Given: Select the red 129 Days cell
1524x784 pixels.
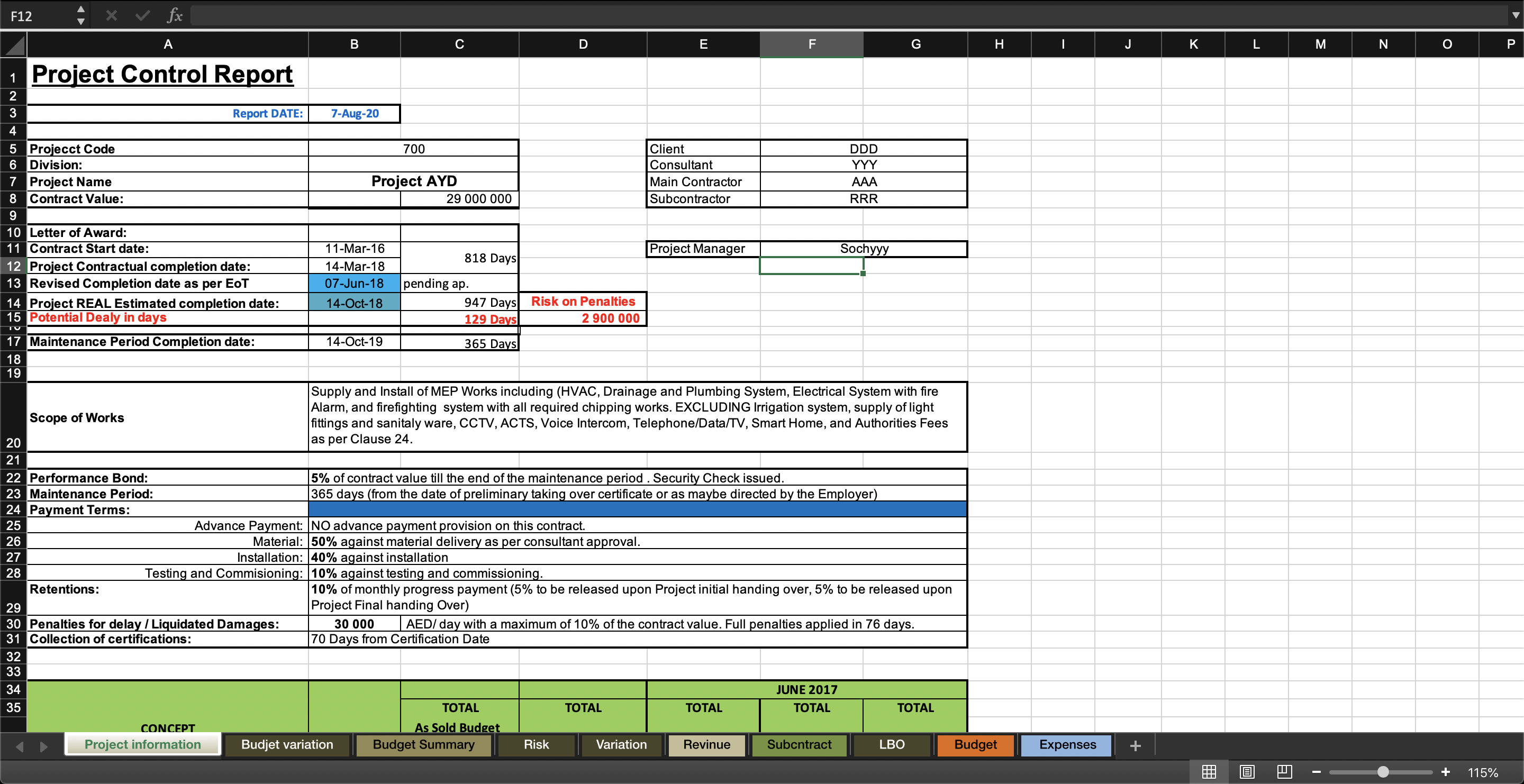Looking at the screenshot, I should [460, 318].
